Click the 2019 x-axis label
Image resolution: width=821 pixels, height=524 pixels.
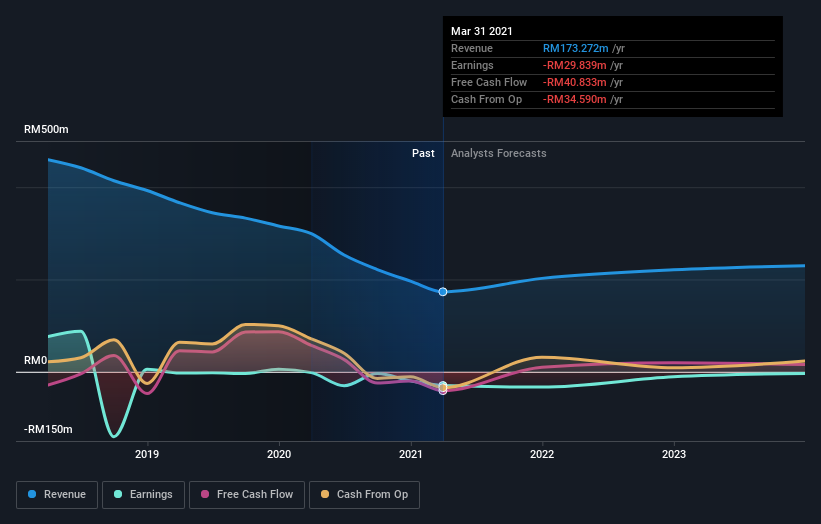[x=147, y=454]
